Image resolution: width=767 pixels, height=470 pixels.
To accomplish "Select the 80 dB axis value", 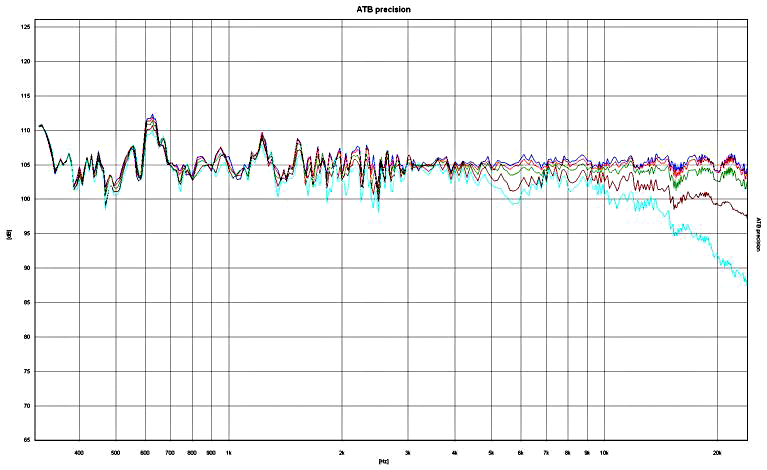I will [27, 337].
